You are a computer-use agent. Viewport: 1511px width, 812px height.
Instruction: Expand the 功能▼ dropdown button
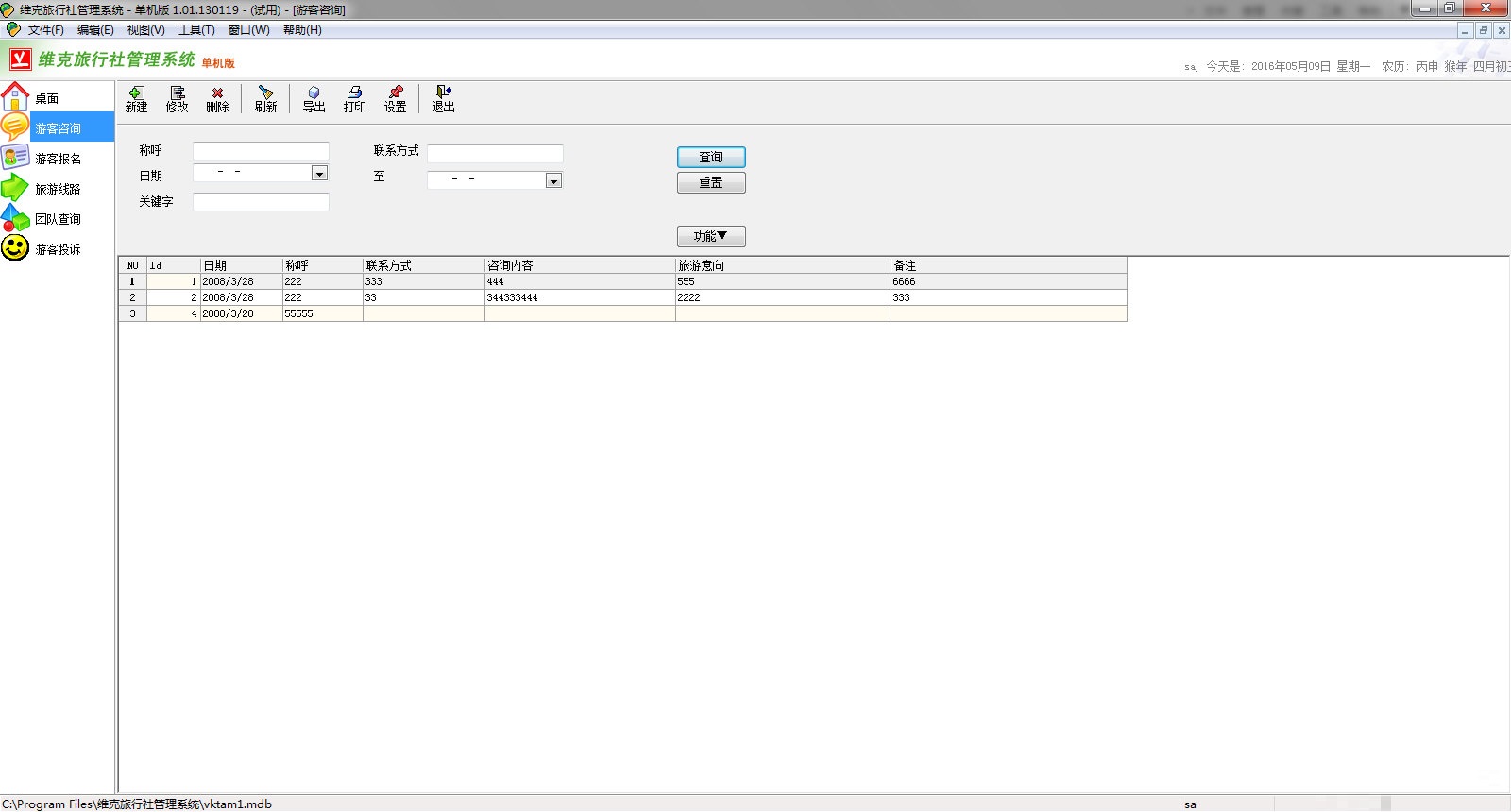pos(711,236)
